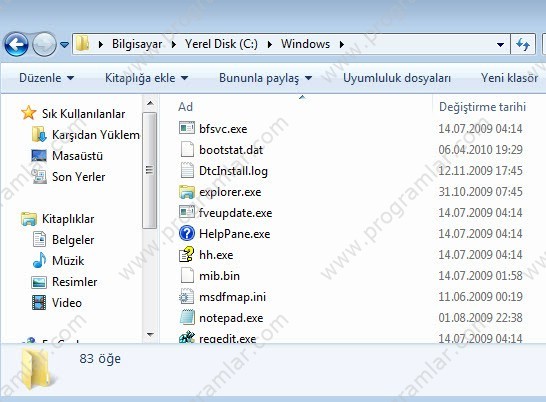Click the Resimler picture icon
The width and height of the screenshot is (546, 402).
[x=39, y=282]
